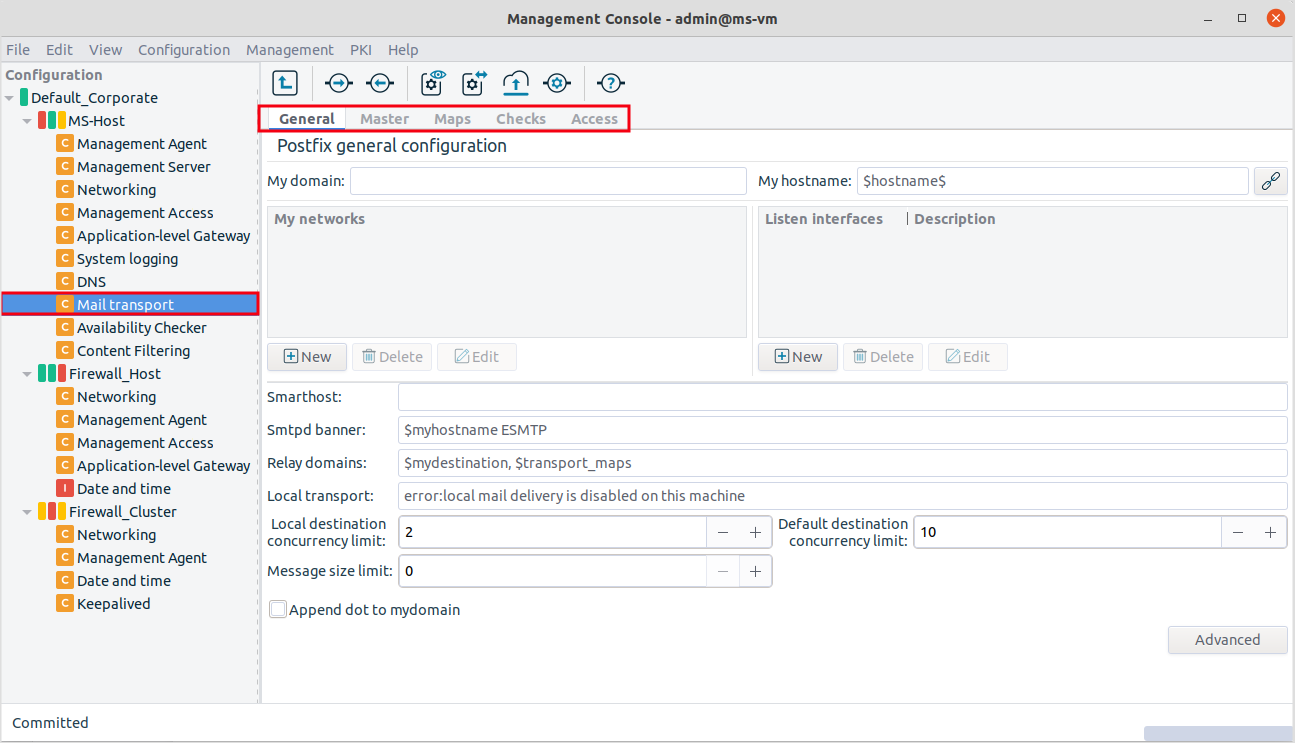Select Networking under Firewall_Cluster
Screen dimensions: 1295x743
click(116, 535)
